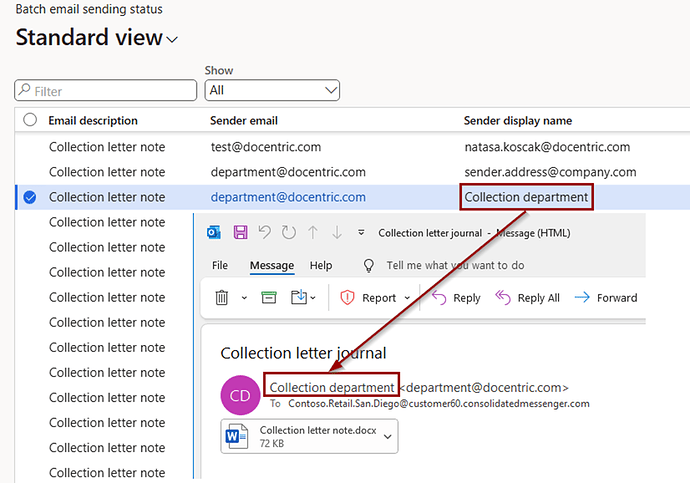The width and height of the screenshot is (690, 483).
Task: Save the message using the floppy icon
Action: tap(240, 232)
